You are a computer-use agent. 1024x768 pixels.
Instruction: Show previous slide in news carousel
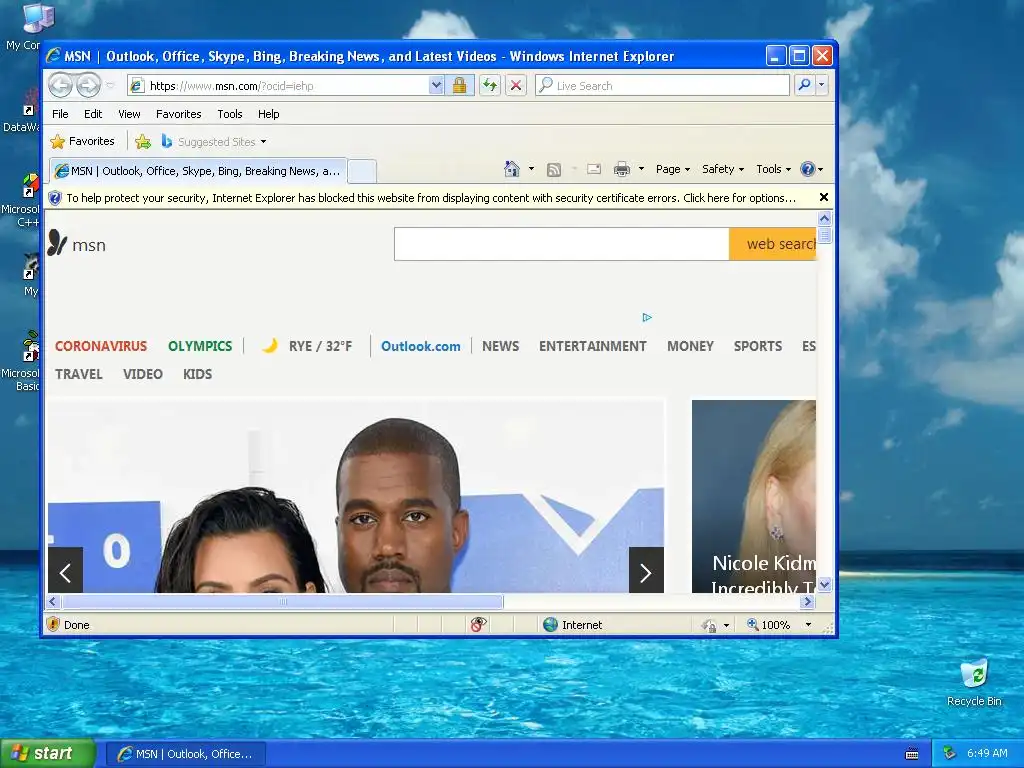tap(65, 570)
